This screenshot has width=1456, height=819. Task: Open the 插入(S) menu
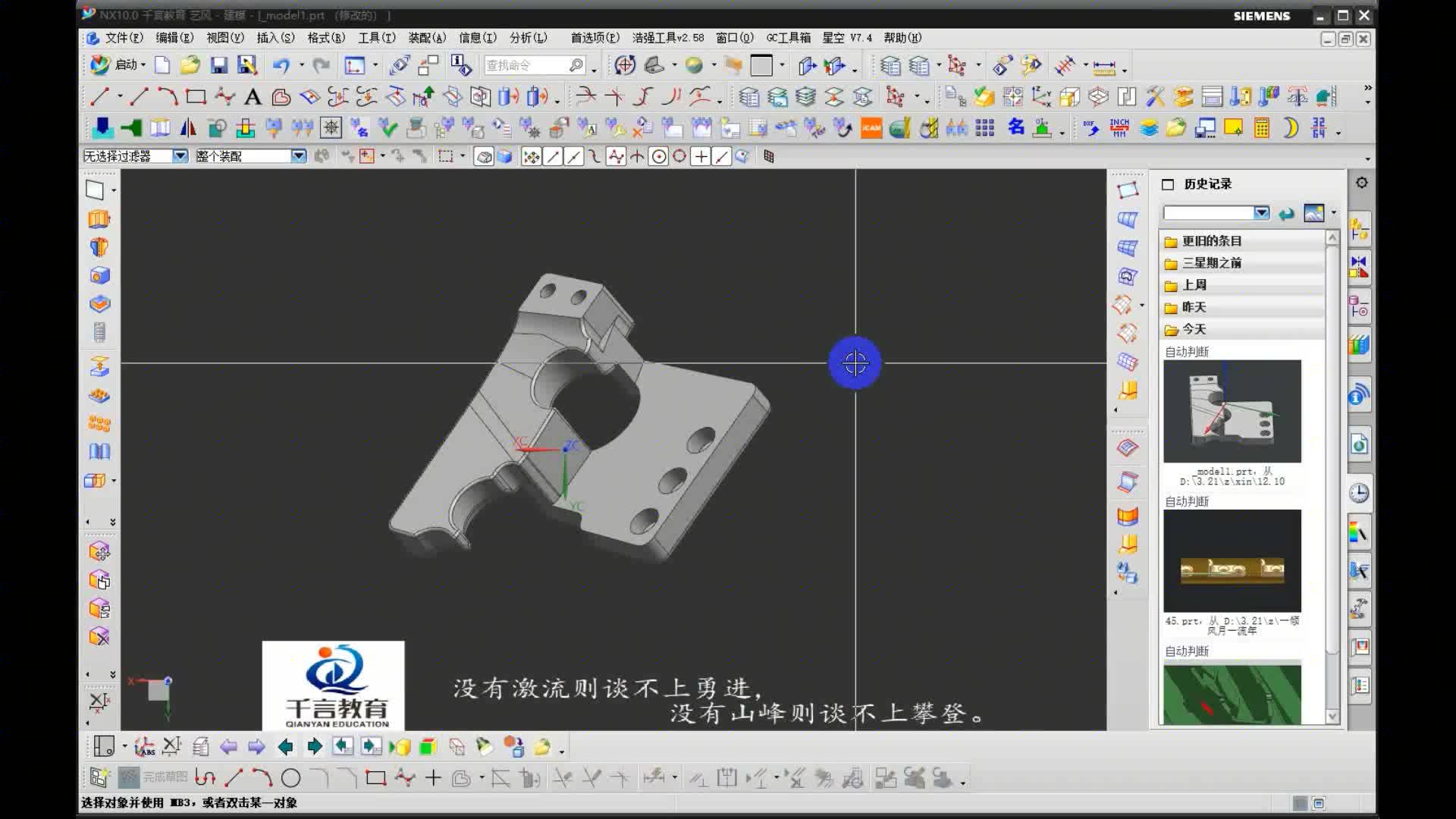point(275,38)
